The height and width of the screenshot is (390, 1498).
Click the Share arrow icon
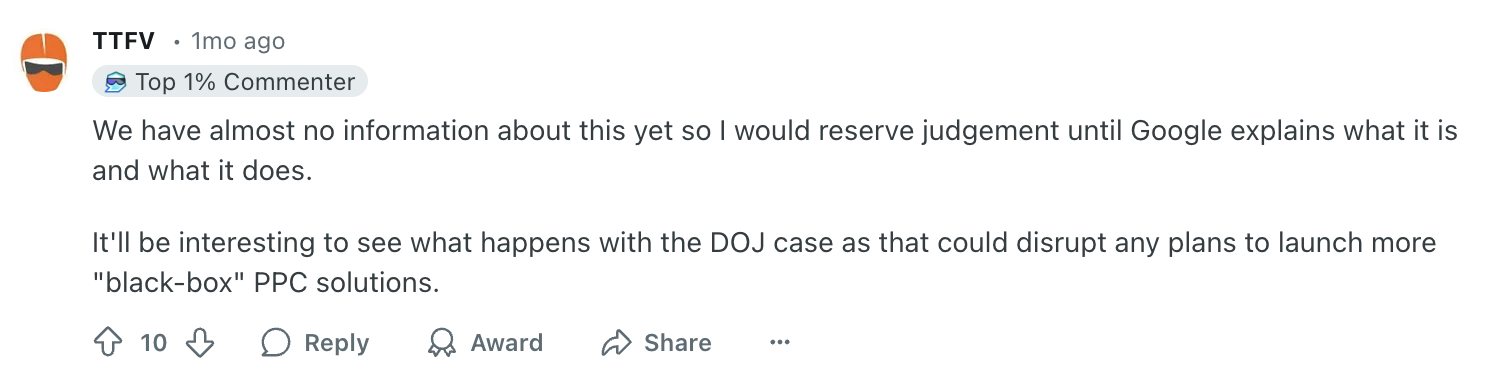click(616, 343)
